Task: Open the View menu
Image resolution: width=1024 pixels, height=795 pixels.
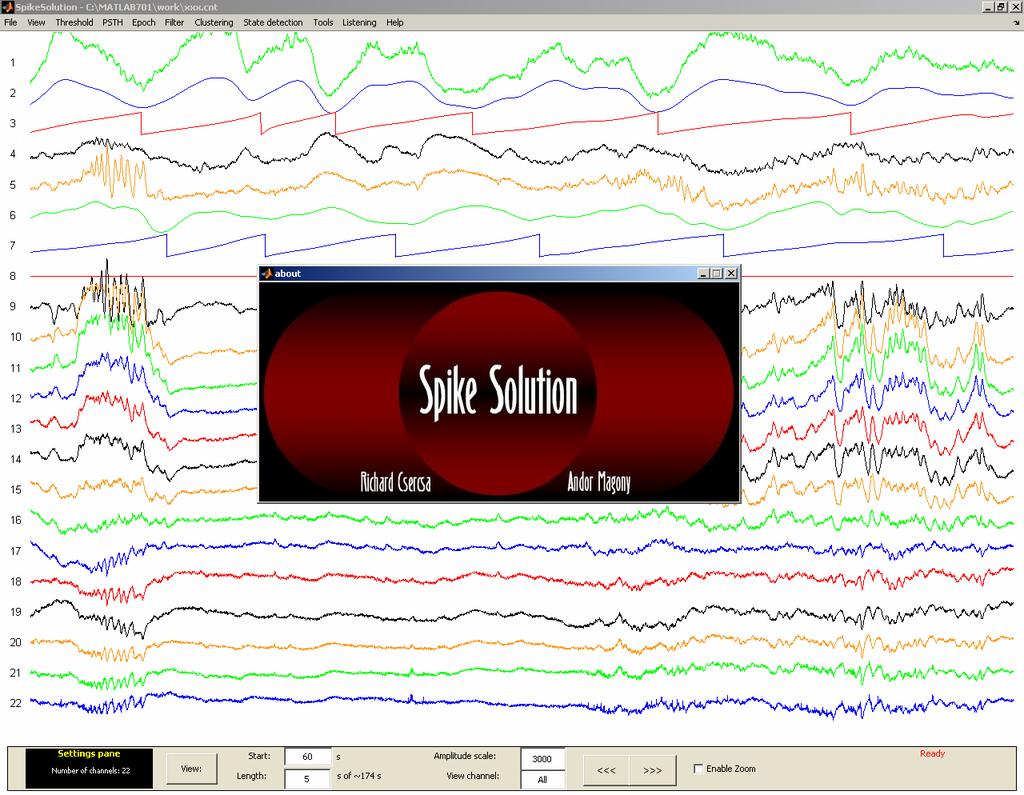Action: 36,22
